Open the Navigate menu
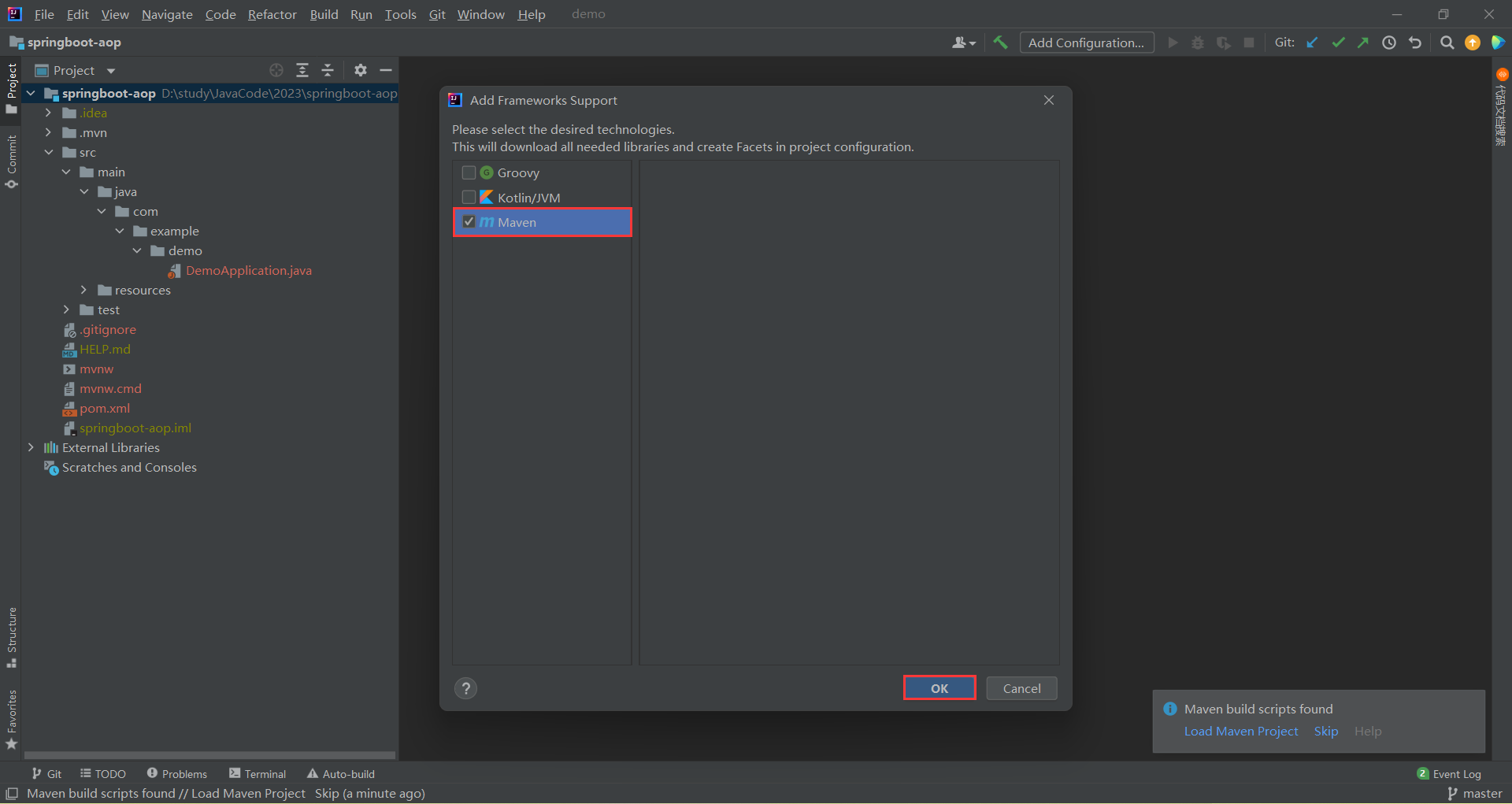Viewport: 1512px width, 804px height. coord(167,14)
